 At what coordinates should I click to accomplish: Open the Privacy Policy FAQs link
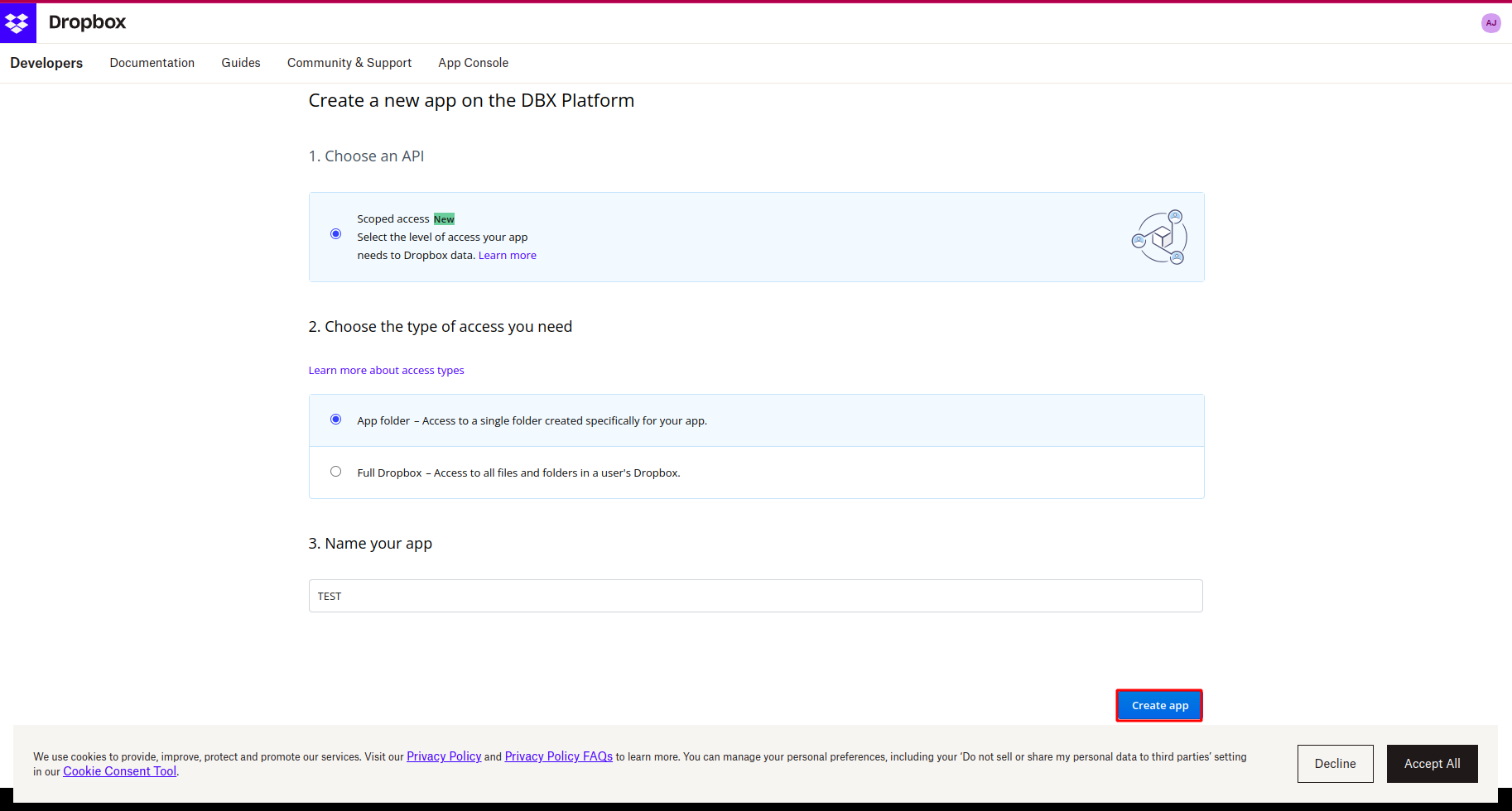click(x=559, y=756)
